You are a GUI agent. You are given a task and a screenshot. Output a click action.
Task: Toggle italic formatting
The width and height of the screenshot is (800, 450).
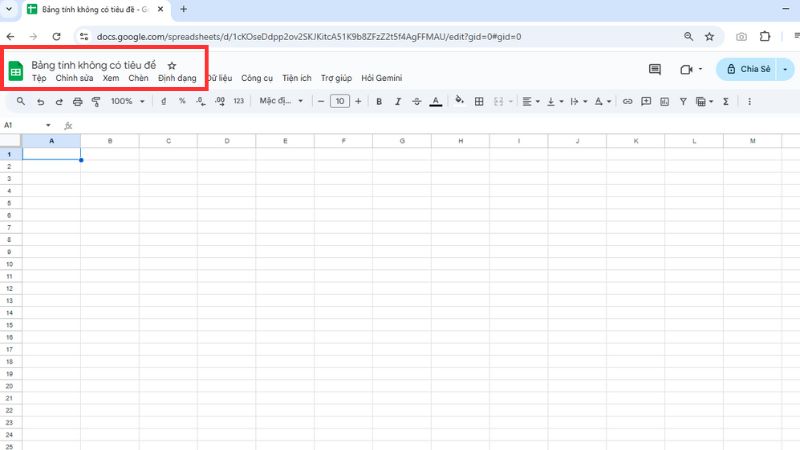point(397,101)
